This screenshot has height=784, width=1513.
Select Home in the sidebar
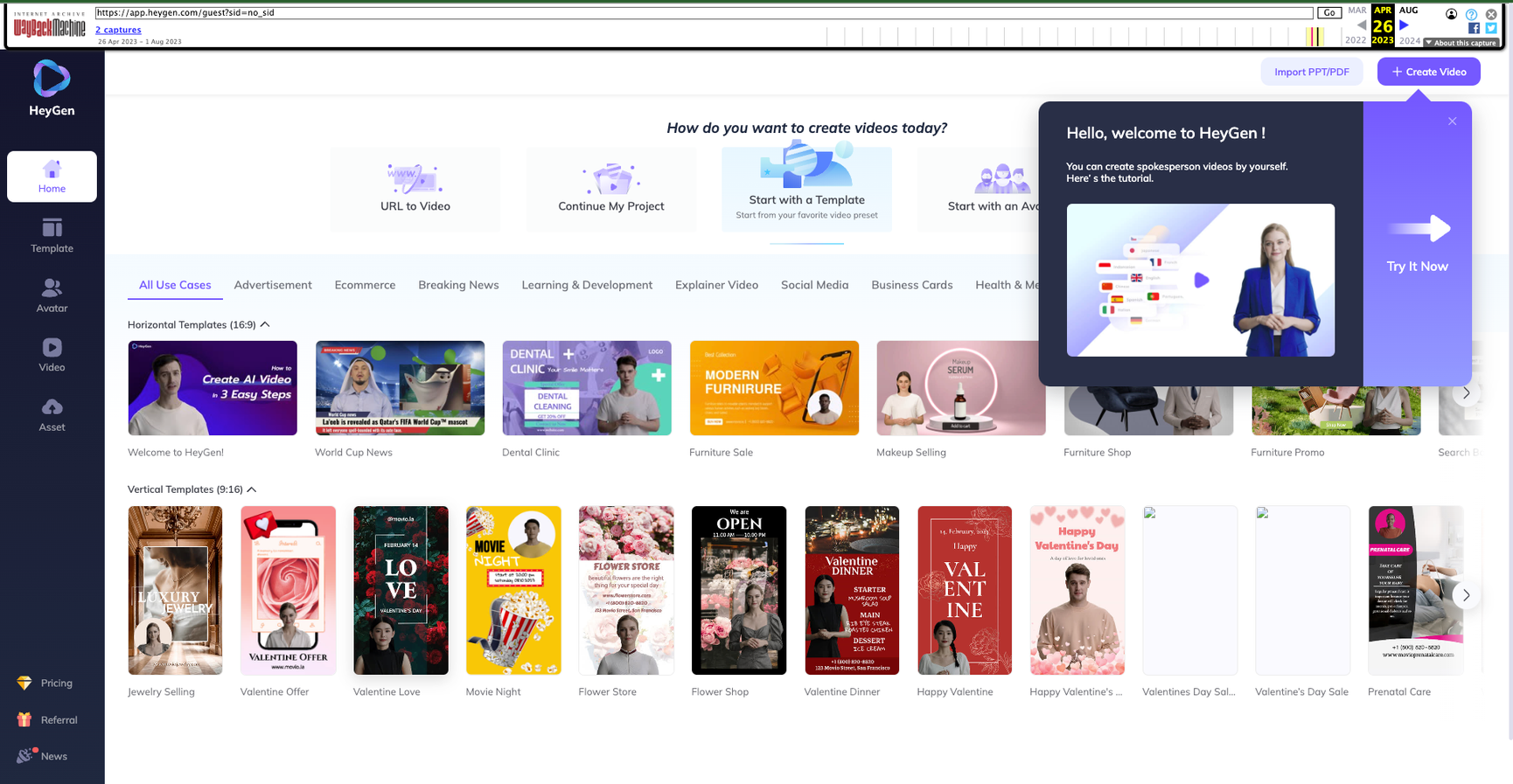click(x=52, y=177)
